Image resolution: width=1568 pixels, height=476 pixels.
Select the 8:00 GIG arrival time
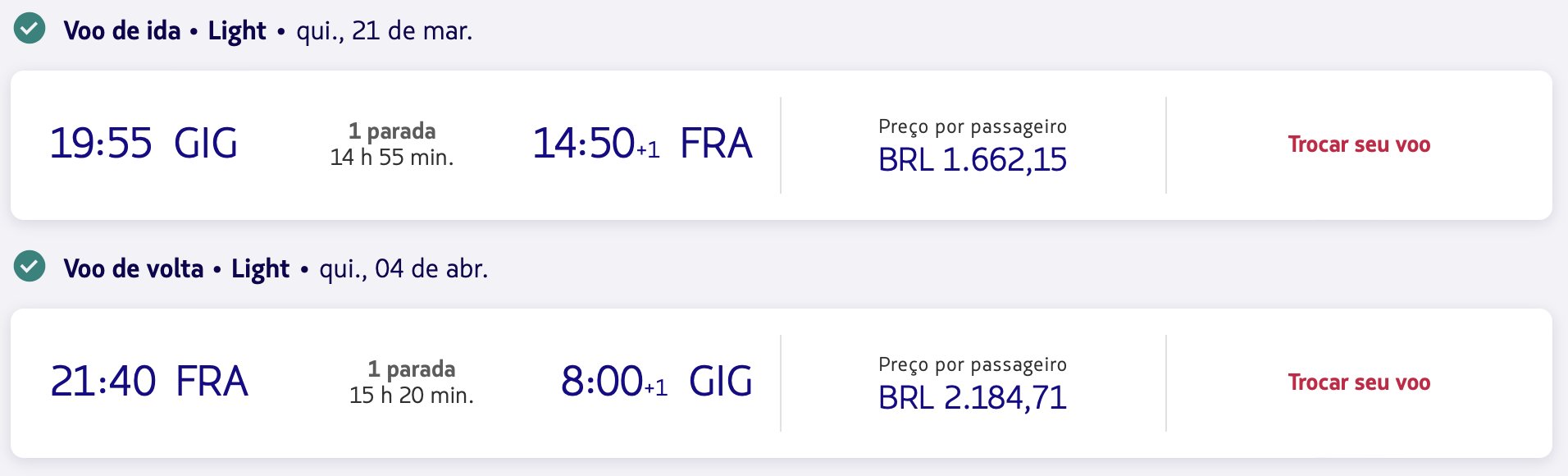click(x=657, y=382)
